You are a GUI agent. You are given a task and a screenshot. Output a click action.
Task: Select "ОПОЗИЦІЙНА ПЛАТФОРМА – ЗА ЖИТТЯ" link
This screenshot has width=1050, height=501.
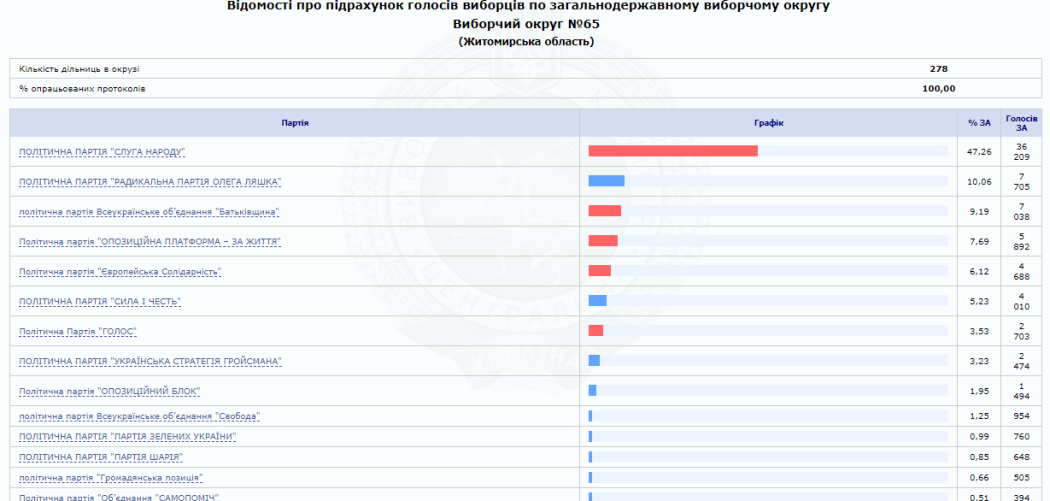(150, 242)
